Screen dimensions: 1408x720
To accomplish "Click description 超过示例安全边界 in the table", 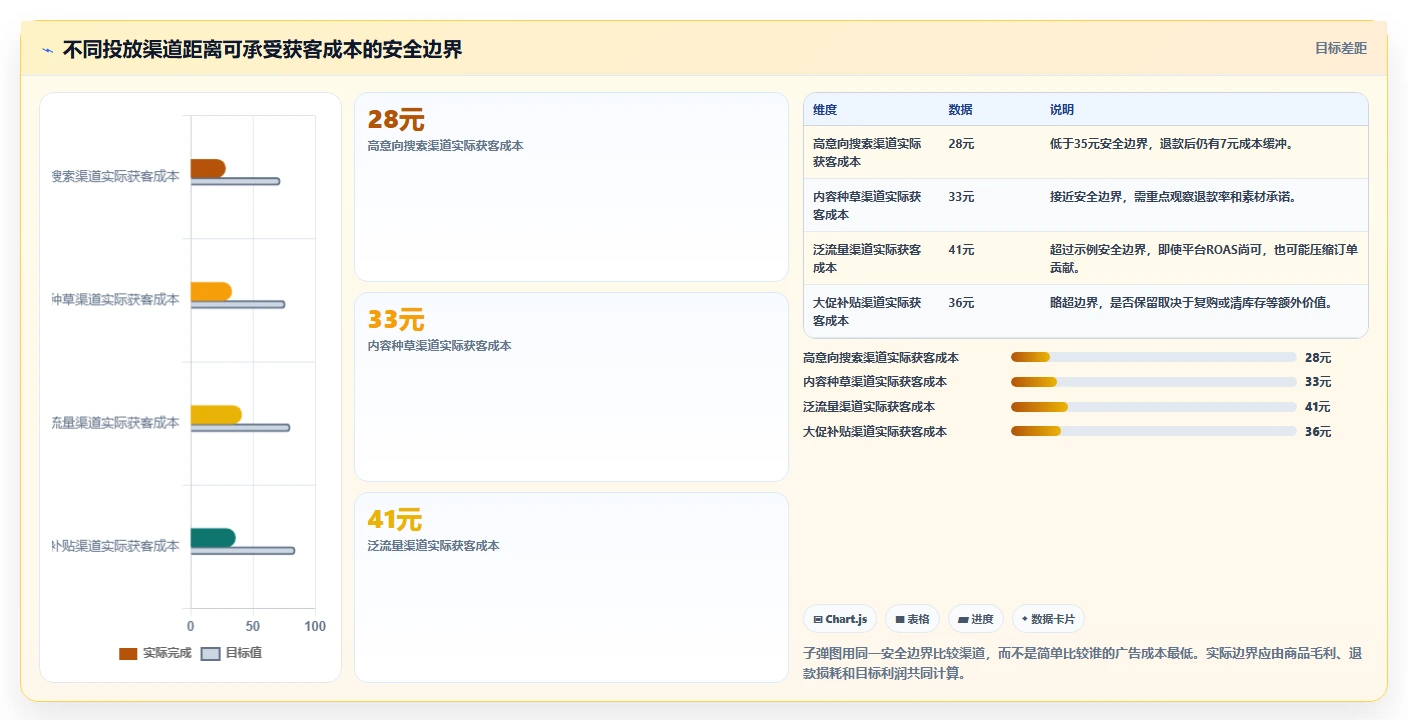I will (x=1204, y=258).
